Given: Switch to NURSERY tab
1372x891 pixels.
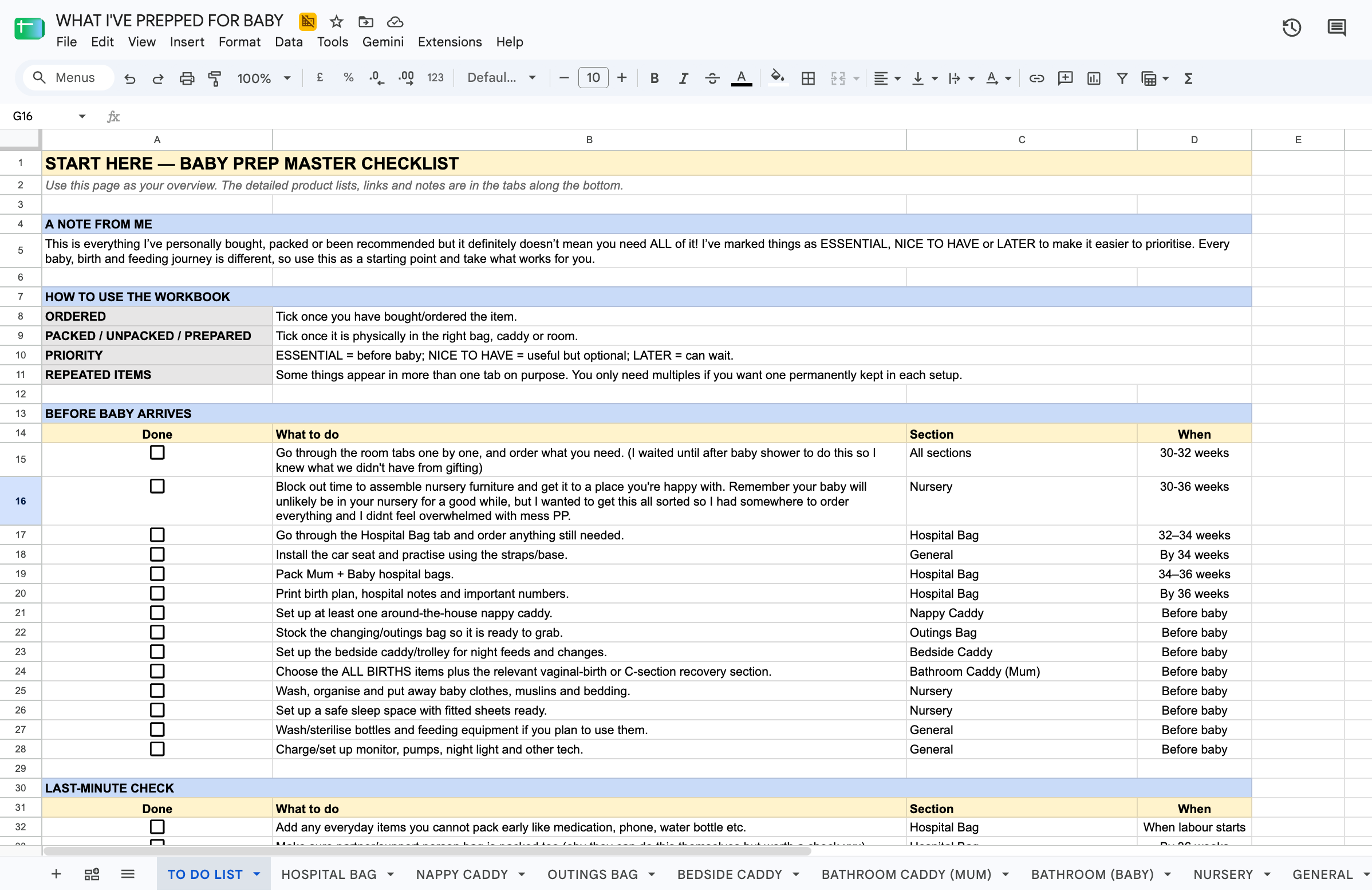Looking at the screenshot, I should coord(1223,874).
